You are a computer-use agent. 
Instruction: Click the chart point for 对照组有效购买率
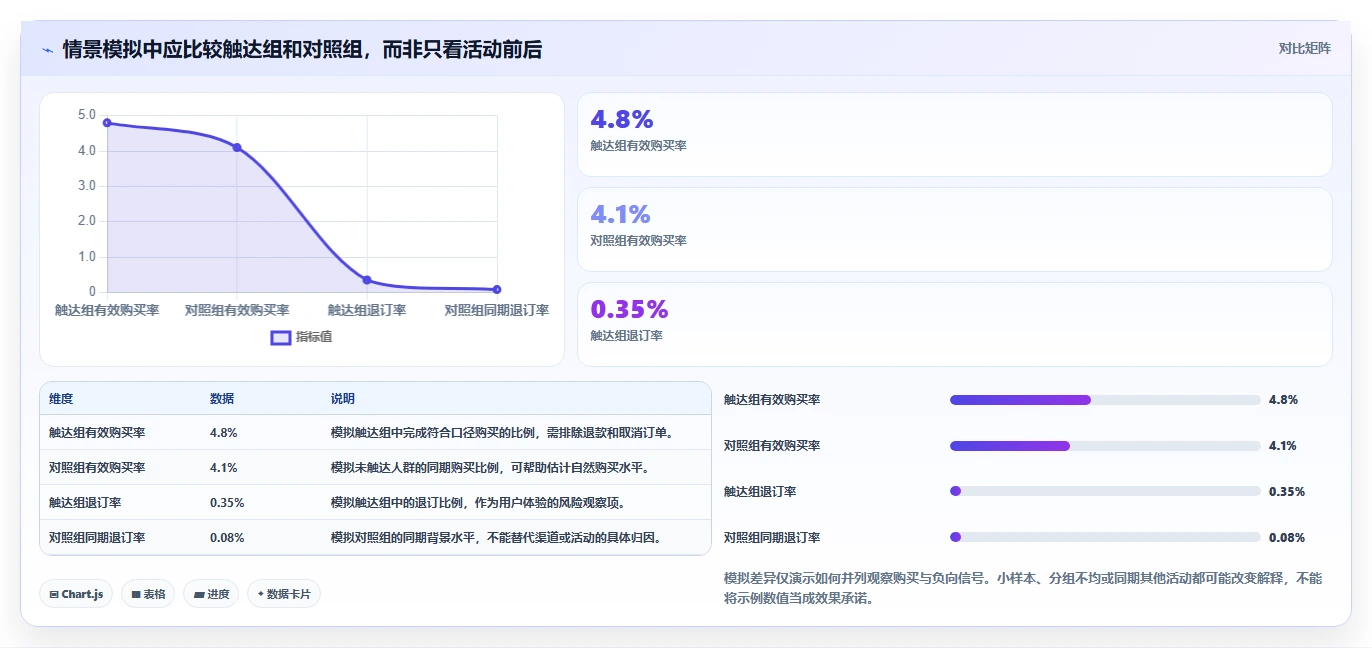(237, 147)
